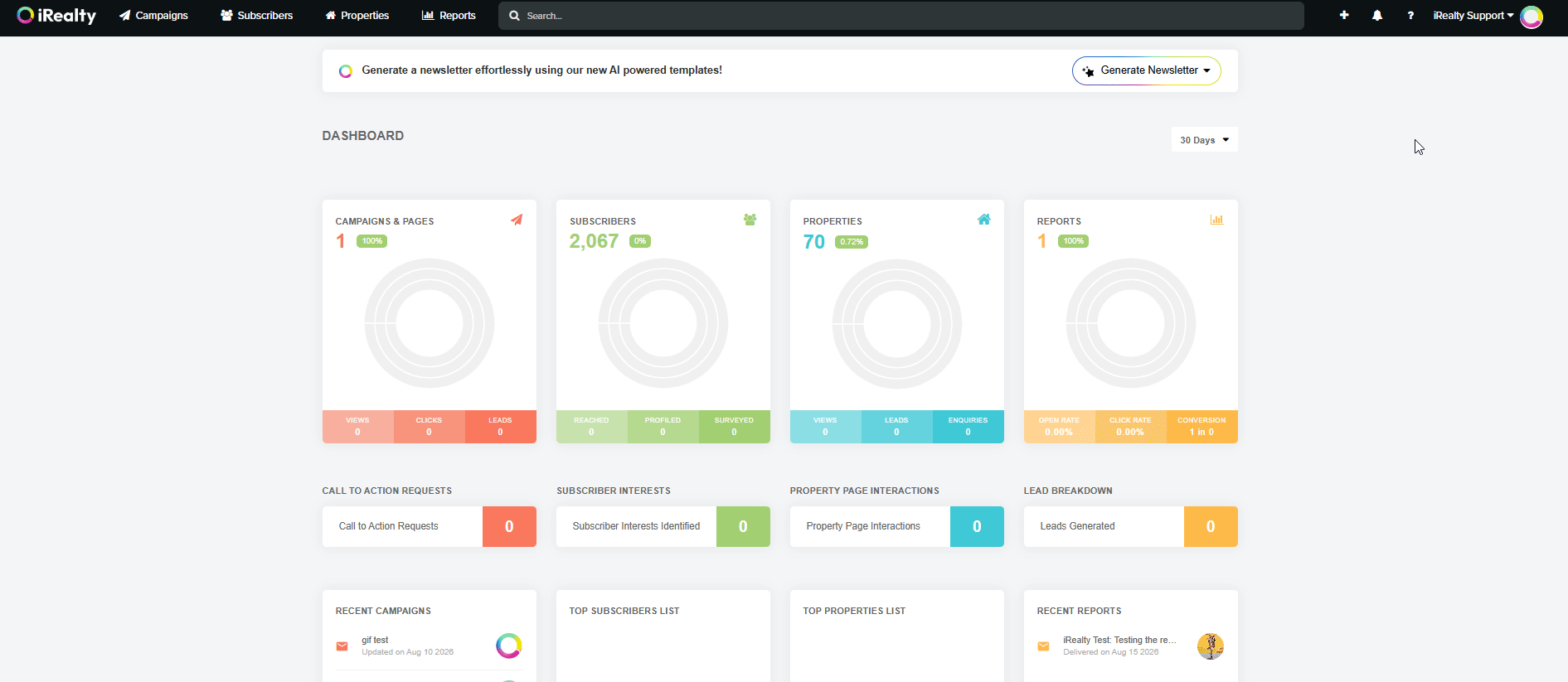Click the bar chart icon on Reports card
Image resolution: width=1568 pixels, height=682 pixels.
coord(1216,220)
